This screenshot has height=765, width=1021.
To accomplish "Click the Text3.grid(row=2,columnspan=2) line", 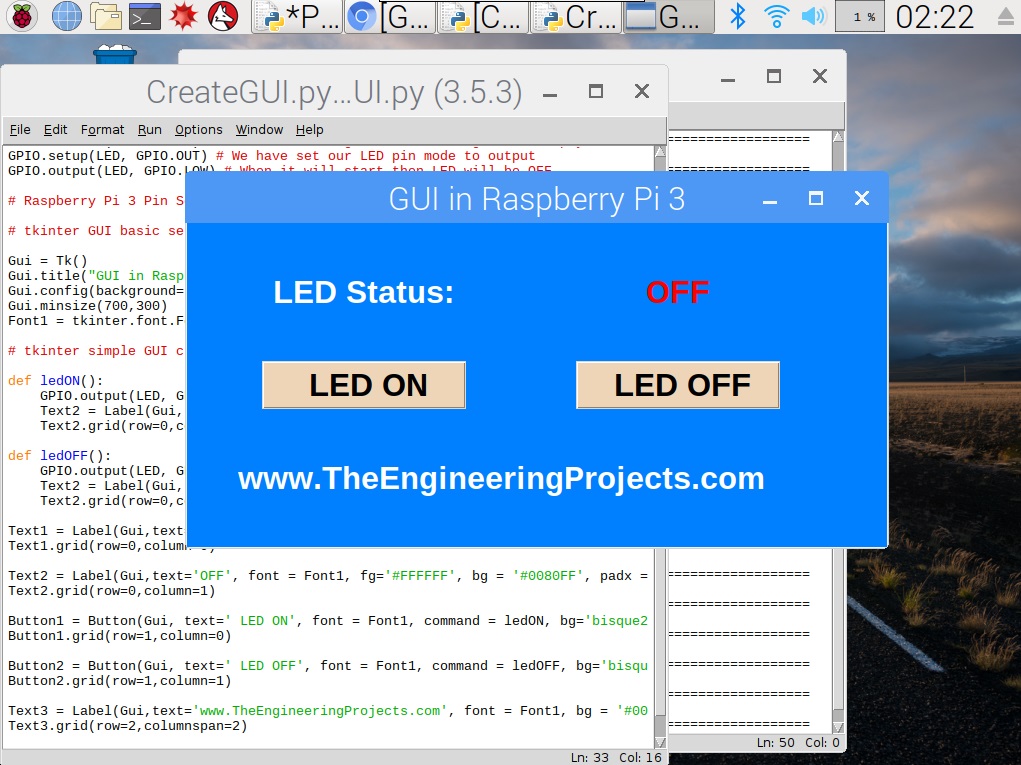I will point(128,725).
